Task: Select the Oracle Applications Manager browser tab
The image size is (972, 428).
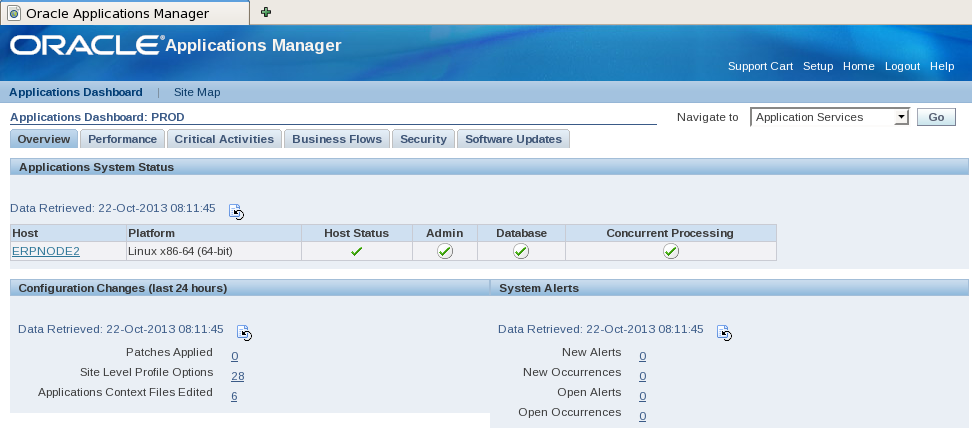Action: pyautogui.click(x=125, y=13)
